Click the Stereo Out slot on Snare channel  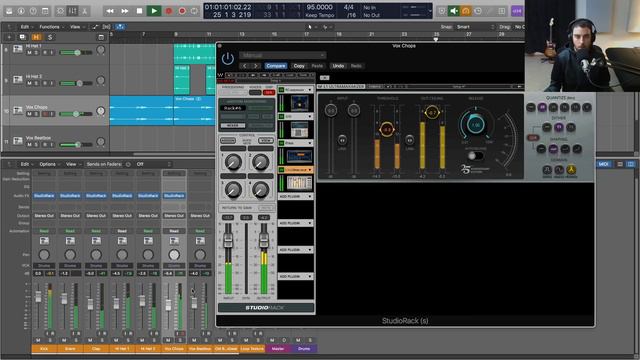click(x=70, y=216)
